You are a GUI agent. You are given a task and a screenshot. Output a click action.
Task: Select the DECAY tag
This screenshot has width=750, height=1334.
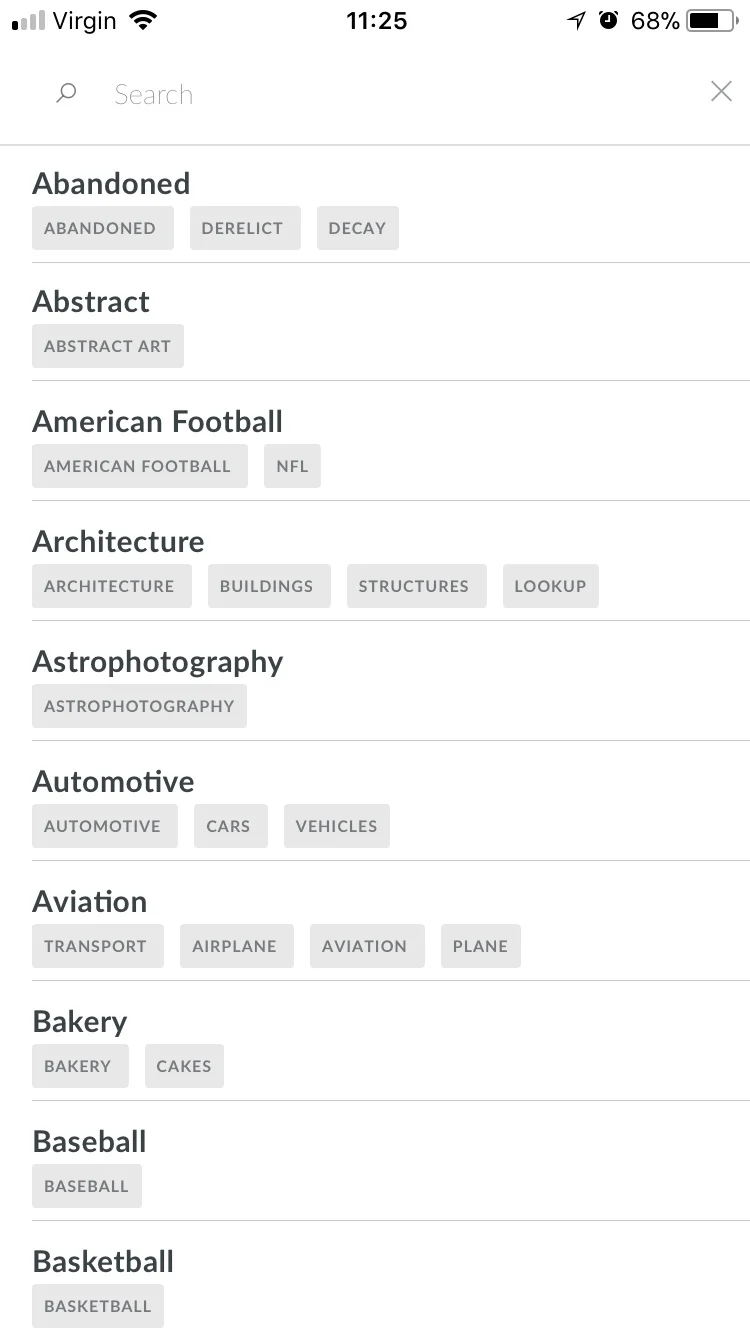click(x=357, y=228)
